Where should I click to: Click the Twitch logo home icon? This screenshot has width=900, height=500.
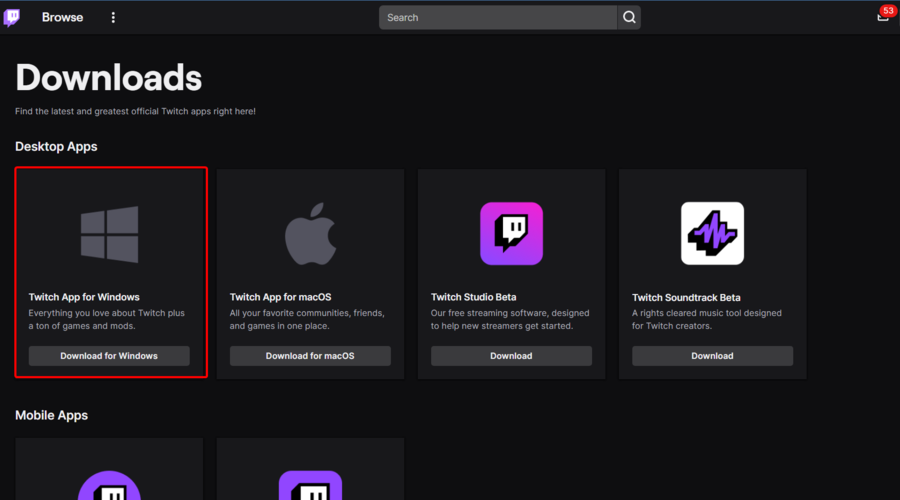[x=11, y=17]
